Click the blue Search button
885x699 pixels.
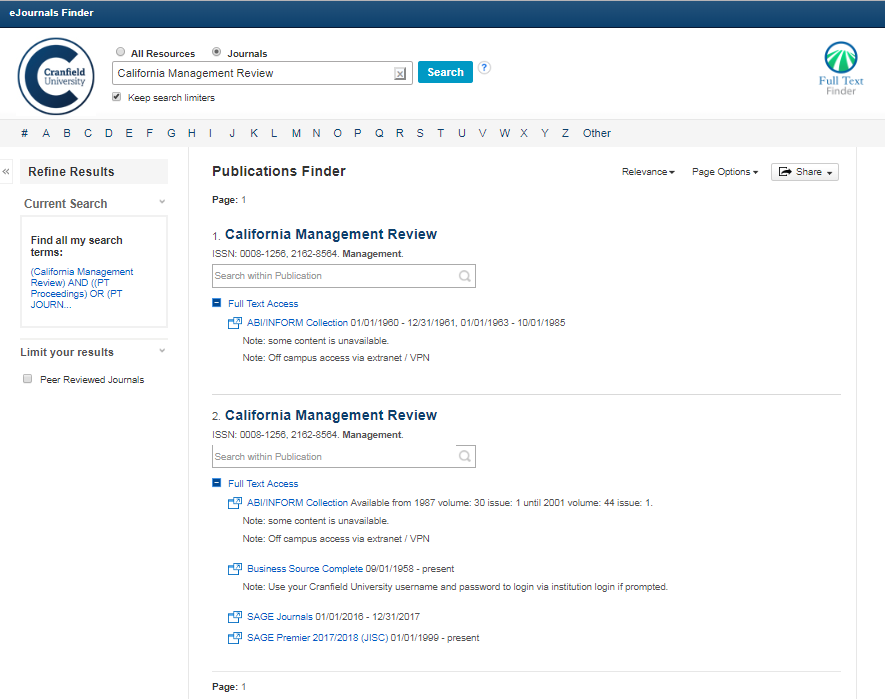pyautogui.click(x=445, y=72)
